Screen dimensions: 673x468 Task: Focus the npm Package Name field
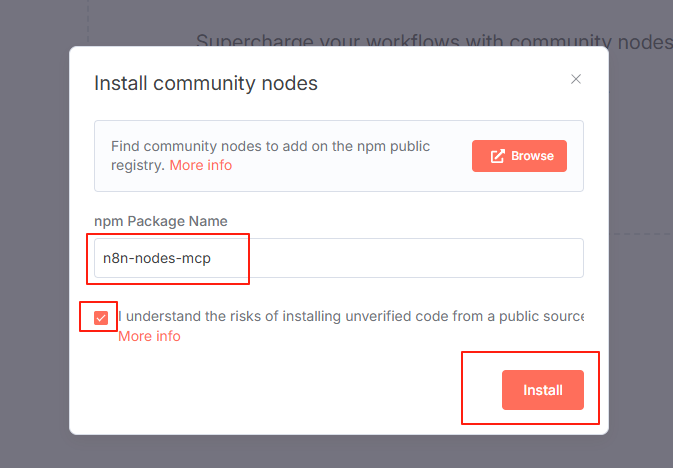pyautogui.click(x=339, y=258)
